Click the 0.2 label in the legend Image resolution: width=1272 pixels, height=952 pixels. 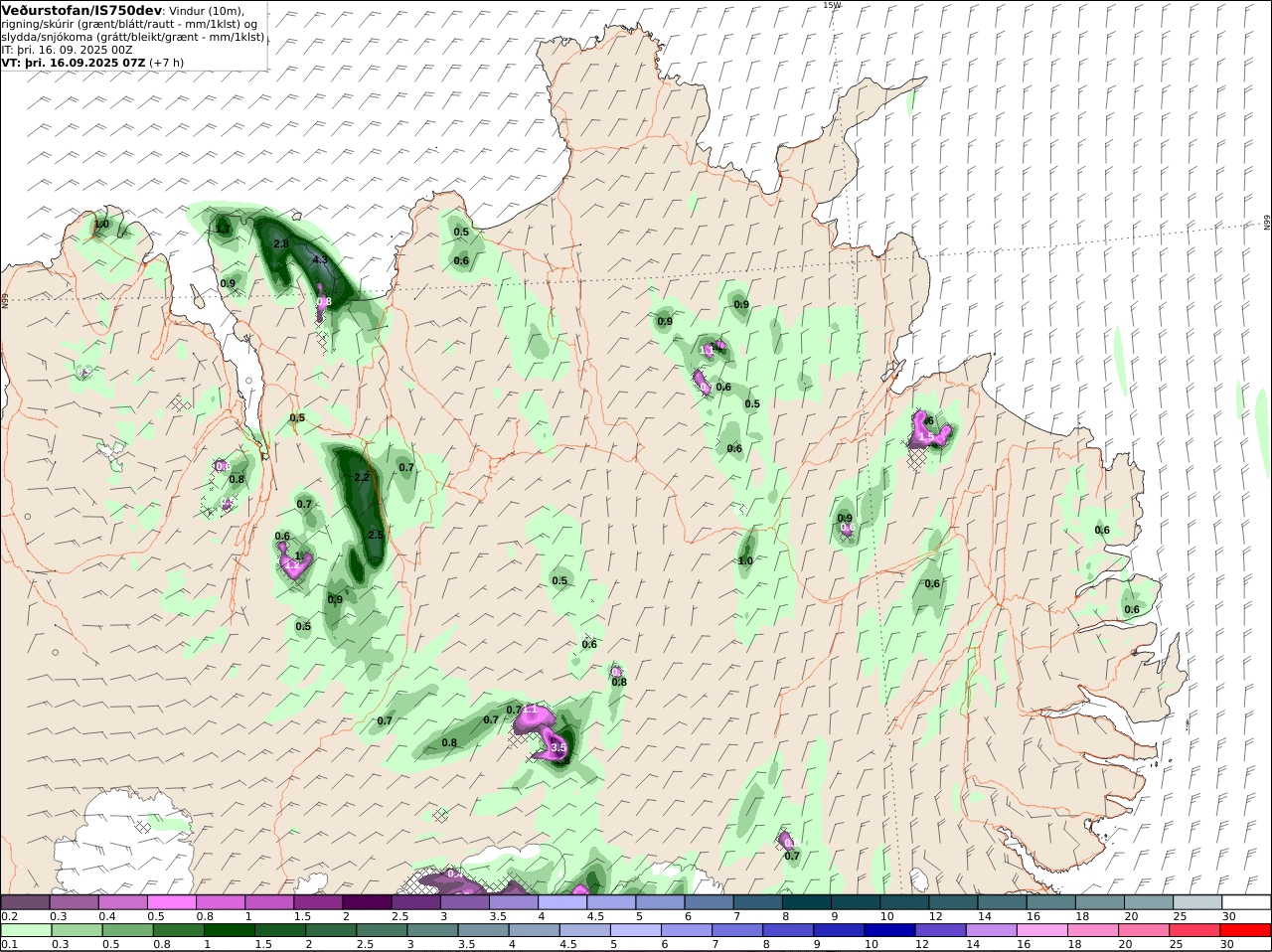point(9,916)
